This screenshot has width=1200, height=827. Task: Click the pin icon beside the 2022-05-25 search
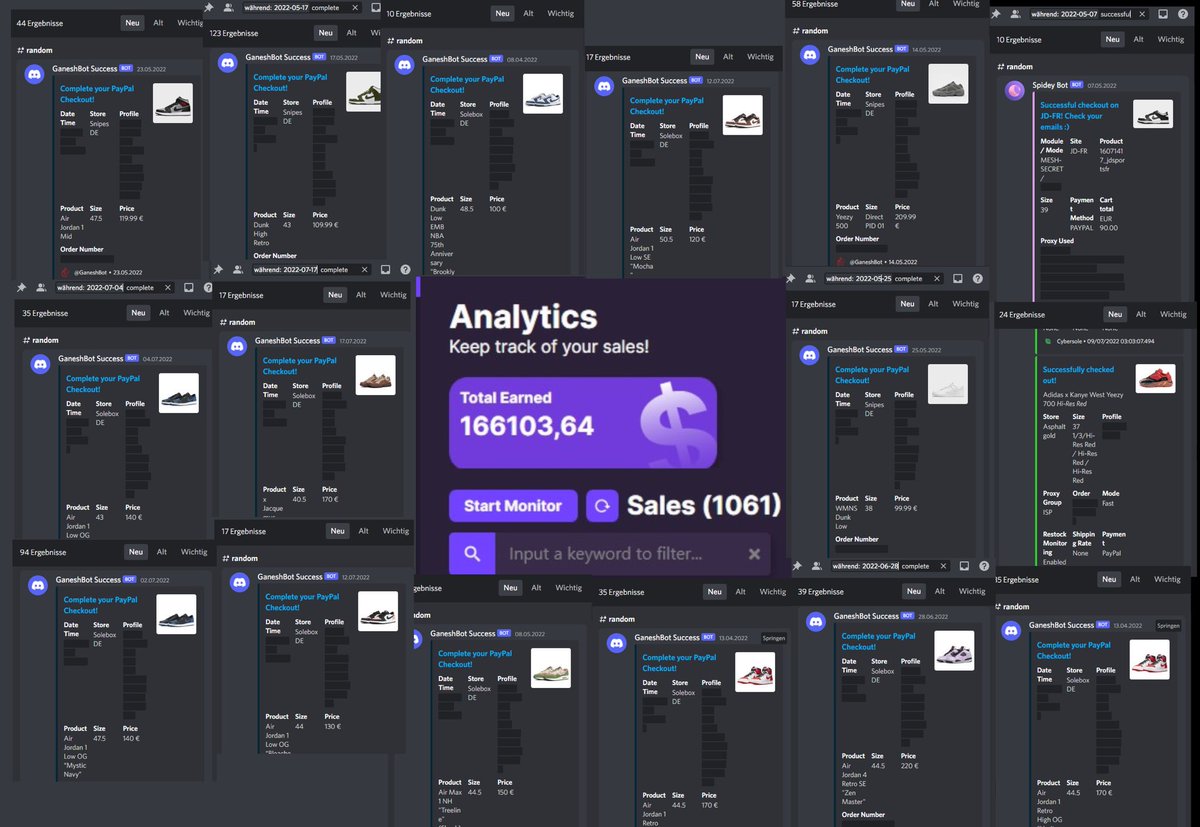(790, 279)
